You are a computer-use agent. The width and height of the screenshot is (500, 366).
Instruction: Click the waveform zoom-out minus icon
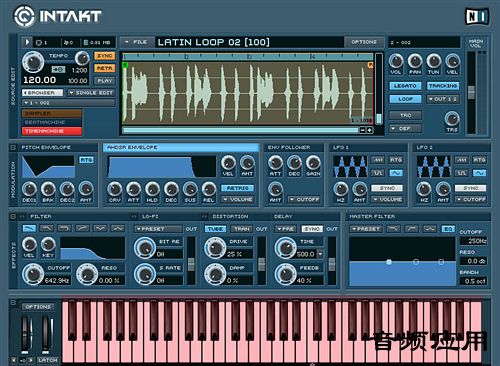(x=363, y=130)
